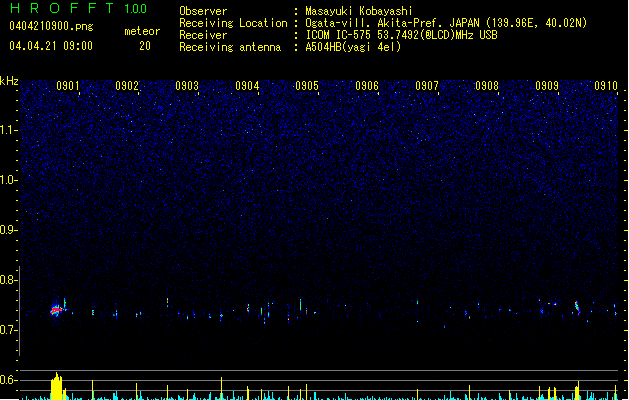Click the date stamp 04.04.21 09:00
The width and height of the screenshot is (629, 400).
[51, 46]
